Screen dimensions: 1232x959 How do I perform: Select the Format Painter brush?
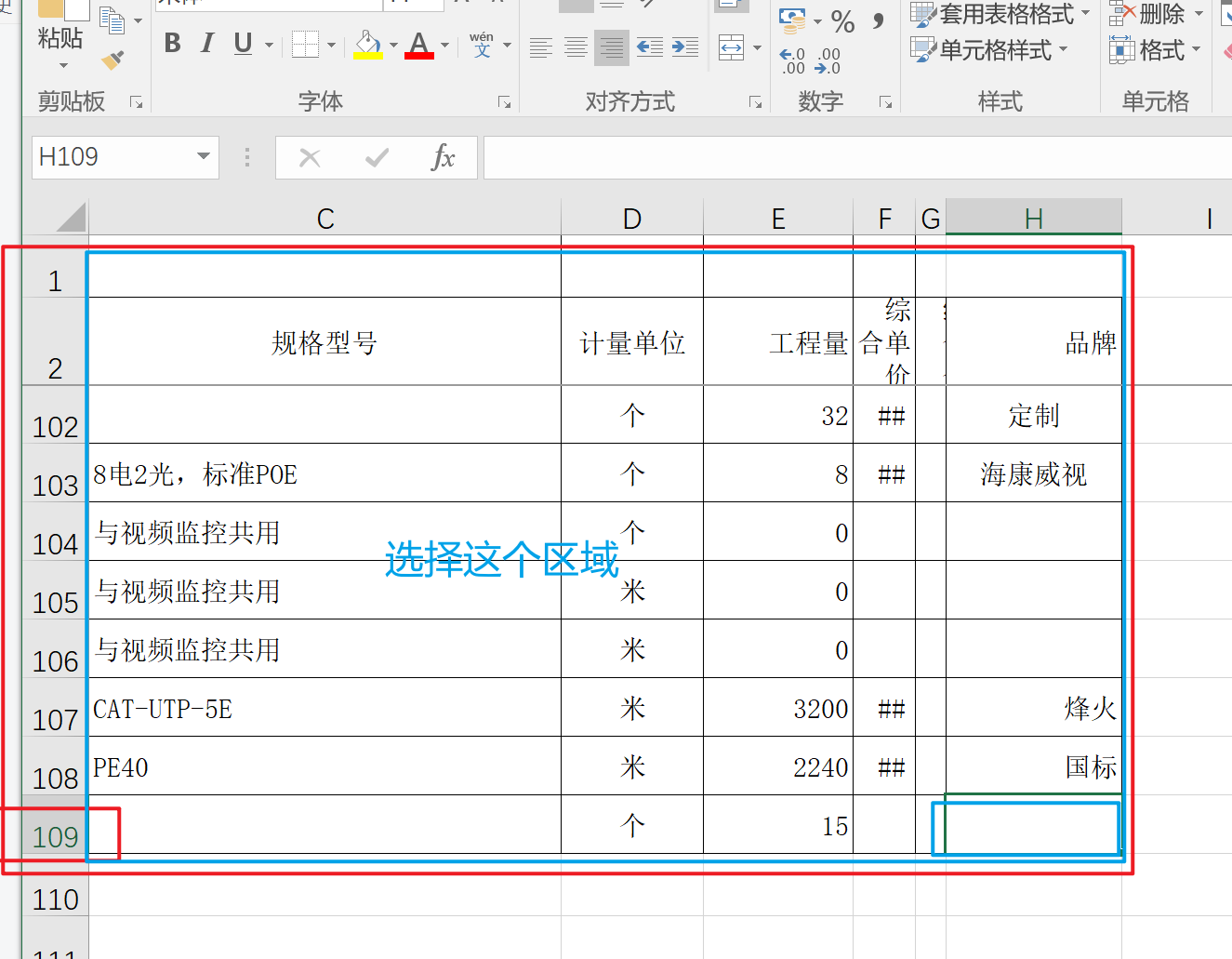click(113, 61)
